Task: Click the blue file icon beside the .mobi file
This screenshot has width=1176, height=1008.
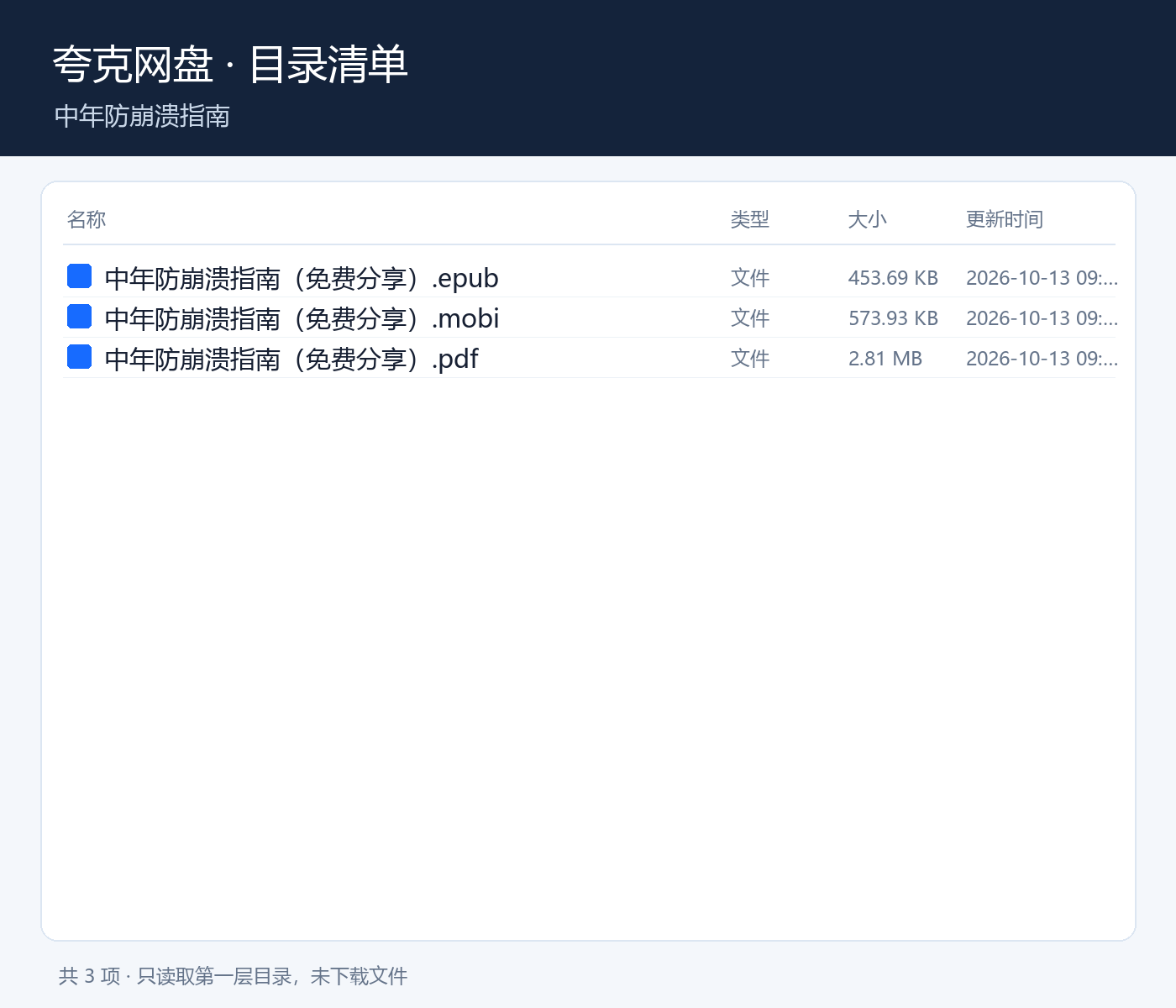Action: pyautogui.click(x=79, y=317)
